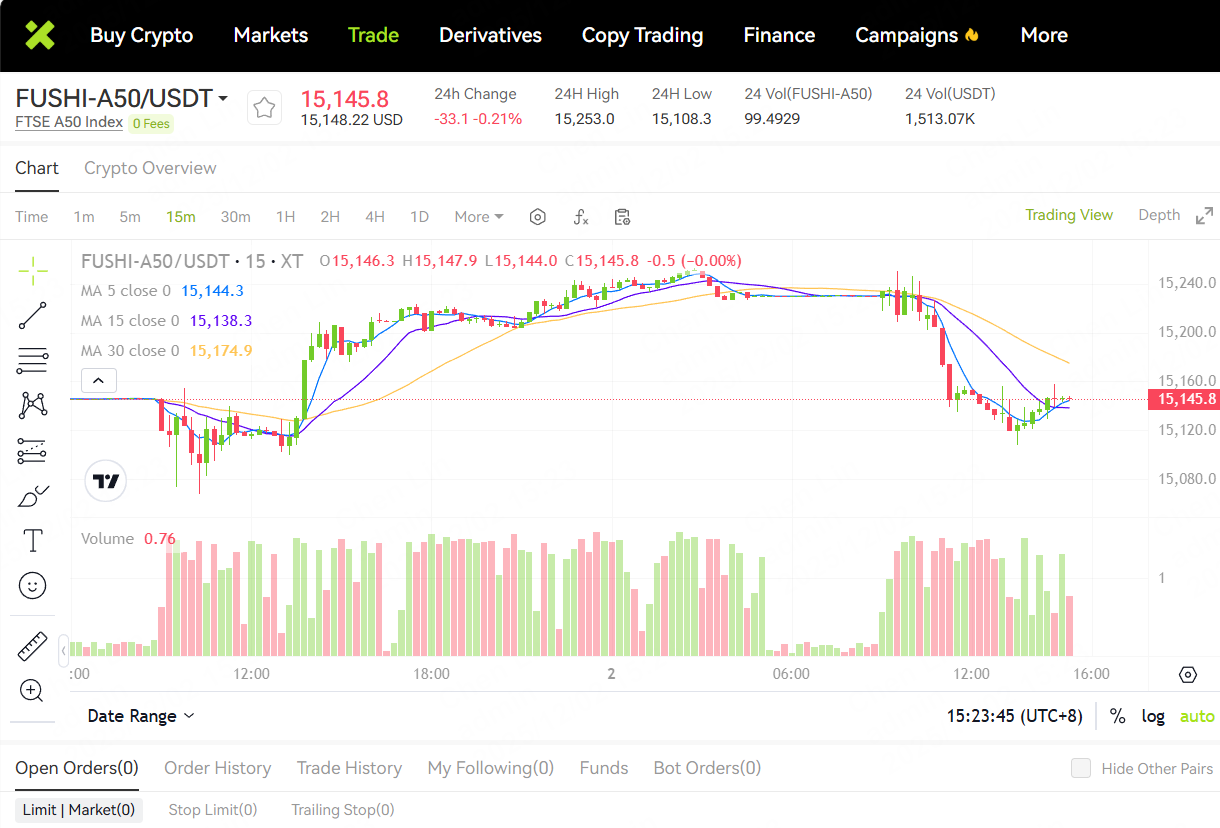Viewport: 1220px width, 828px height.
Task: Select the ruler measure tool
Action: (33, 646)
